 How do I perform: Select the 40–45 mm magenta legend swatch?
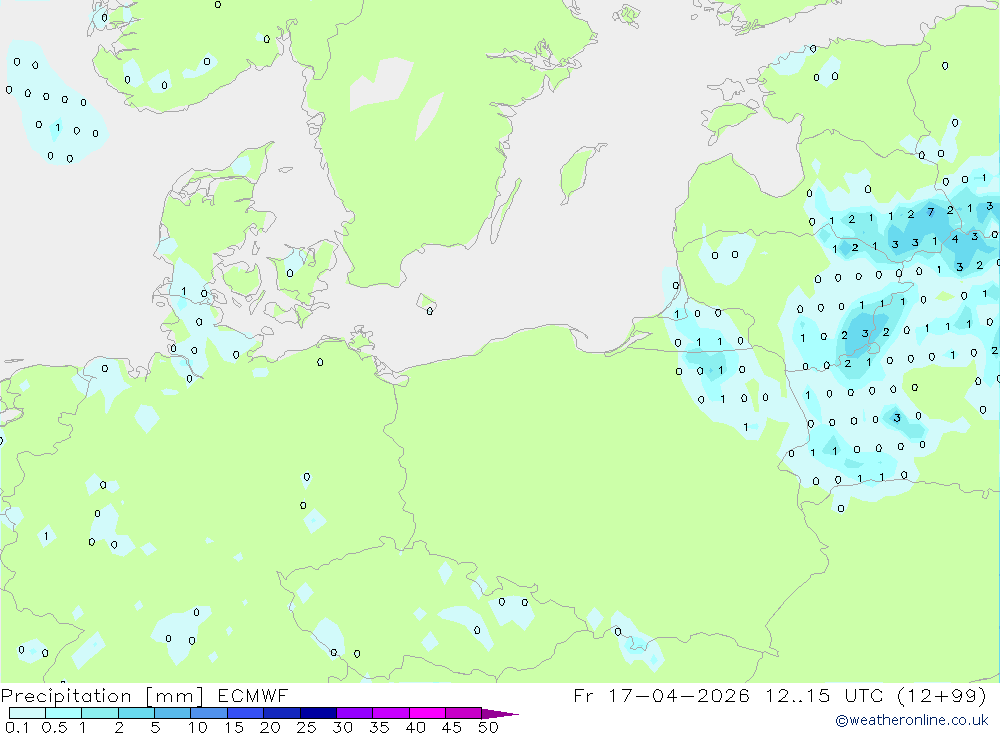click(x=427, y=713)
